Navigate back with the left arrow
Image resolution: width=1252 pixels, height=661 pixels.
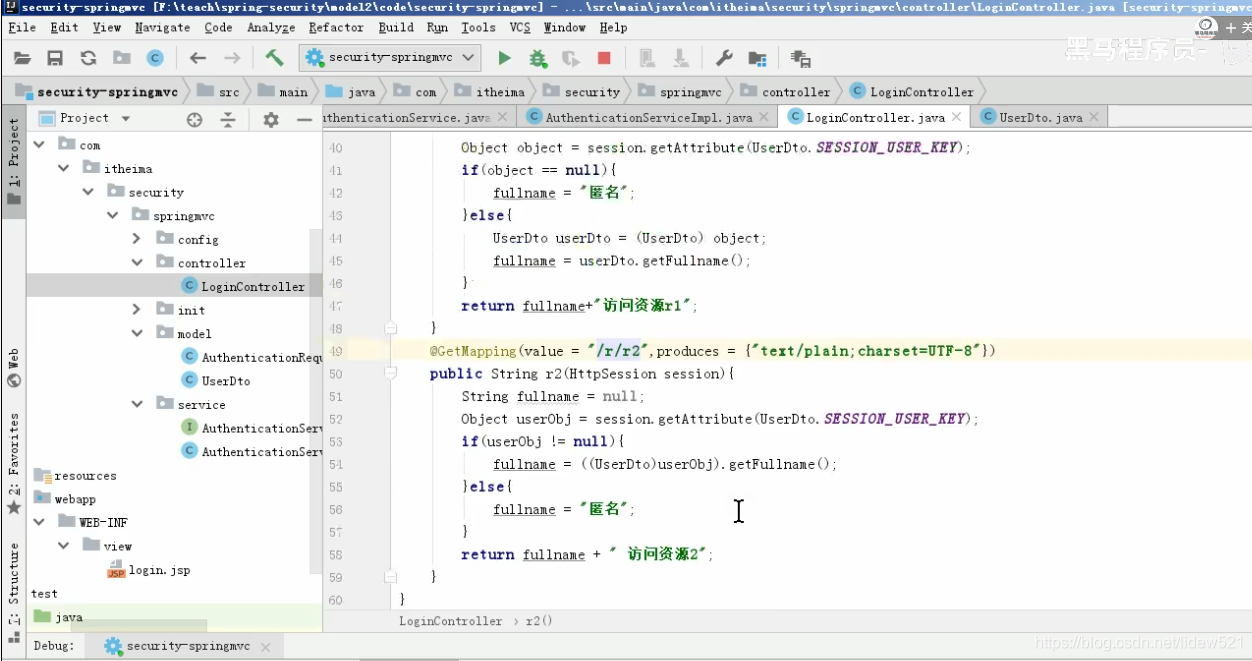pos(198,58)
